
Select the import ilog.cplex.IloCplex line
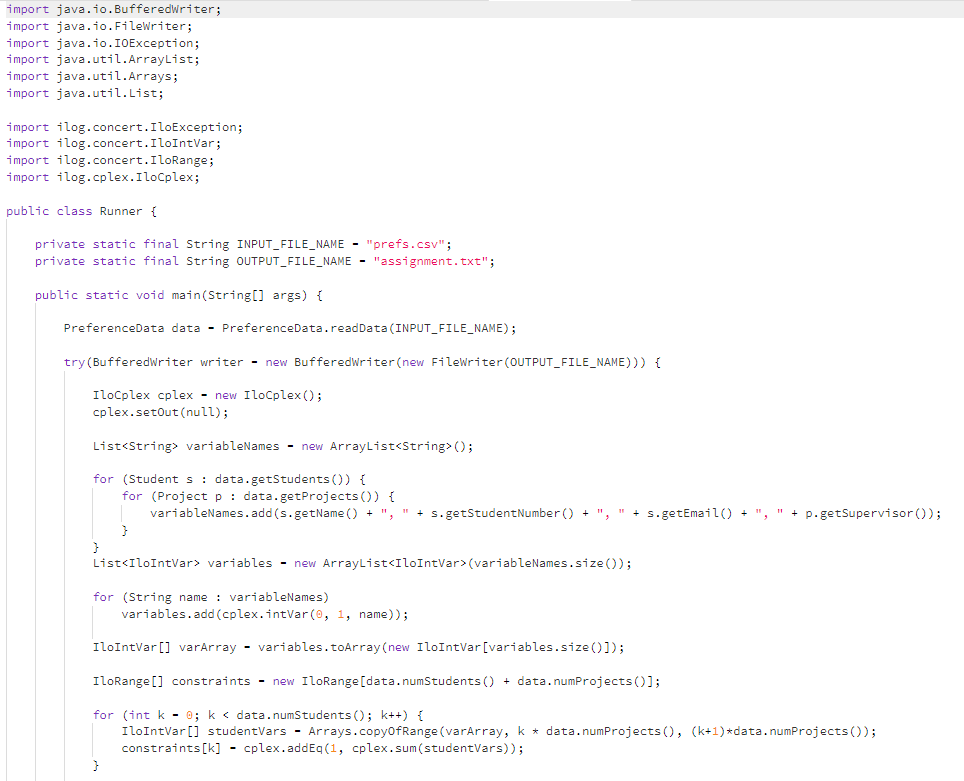point(105,176)
